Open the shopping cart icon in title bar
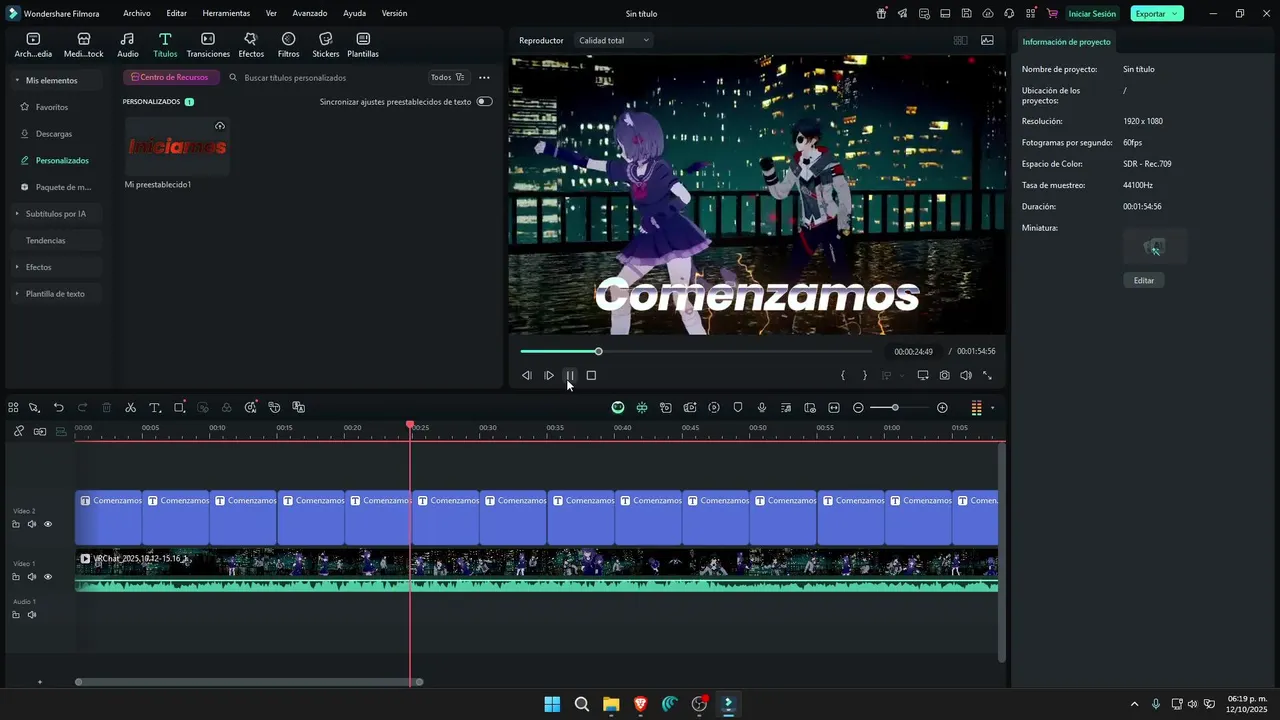The height and width of the screenshot is (720, 1280). [1052, 14]
